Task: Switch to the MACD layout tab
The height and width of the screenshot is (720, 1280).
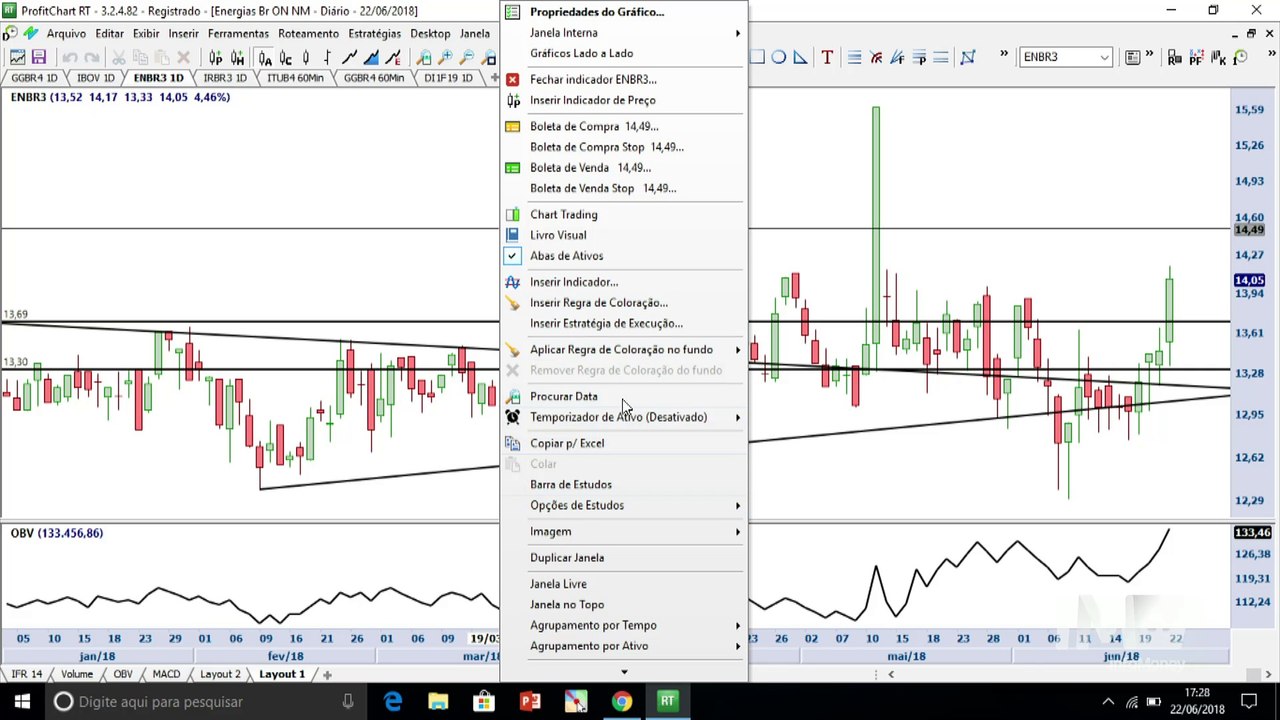Action: point(166,674)
